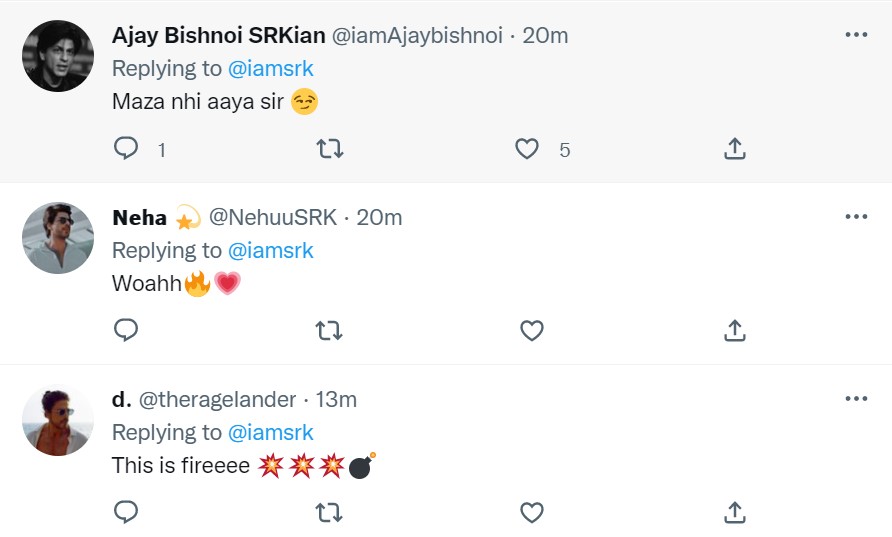Click @iamsrk mention in Ajay Bishnoi's reply
Image resolution: width=892 pixels, height=537 pixels.
click(x=271, y=68)
